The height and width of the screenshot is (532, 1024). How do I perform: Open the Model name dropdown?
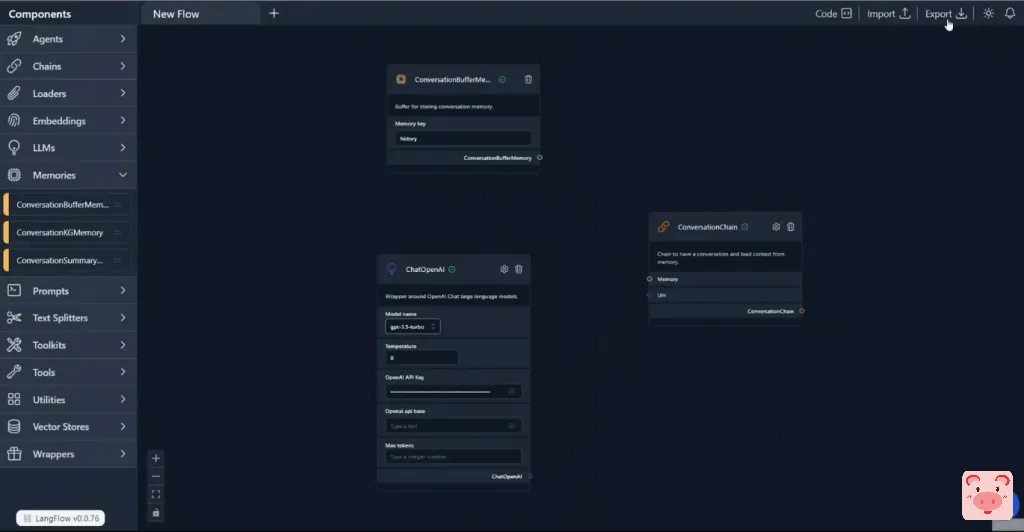[413, 326]
